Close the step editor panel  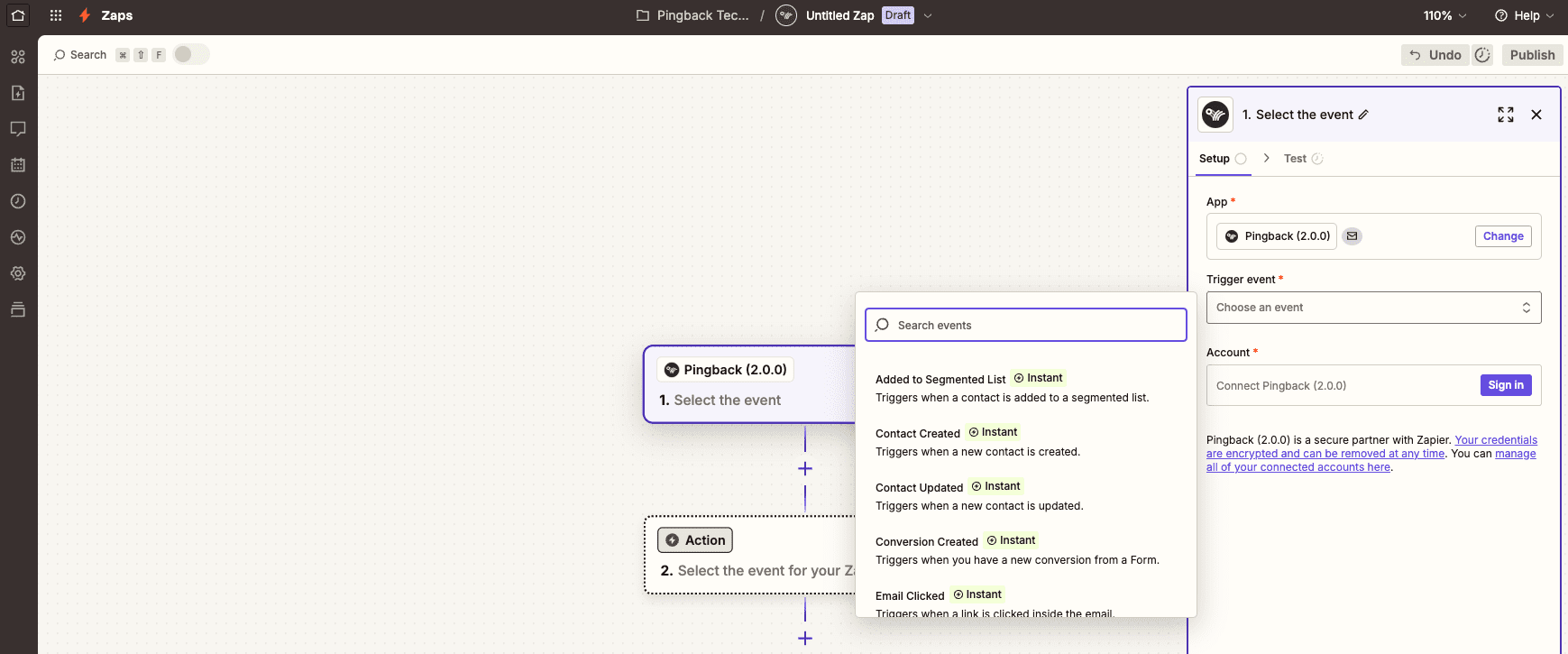[x=1536, y=115]
